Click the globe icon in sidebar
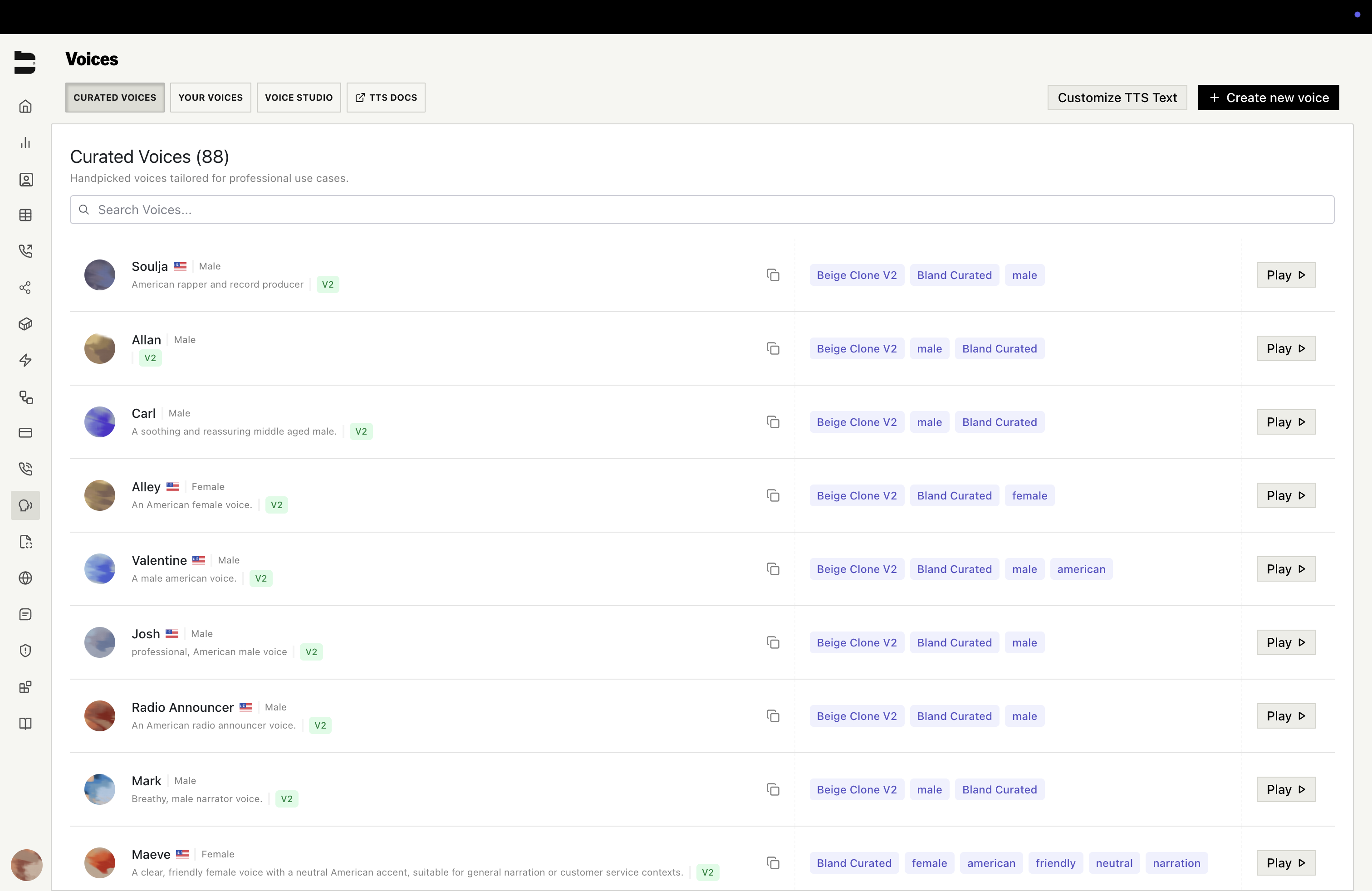The height and width of the screenshot is (891, 1372). pos(25,578)
